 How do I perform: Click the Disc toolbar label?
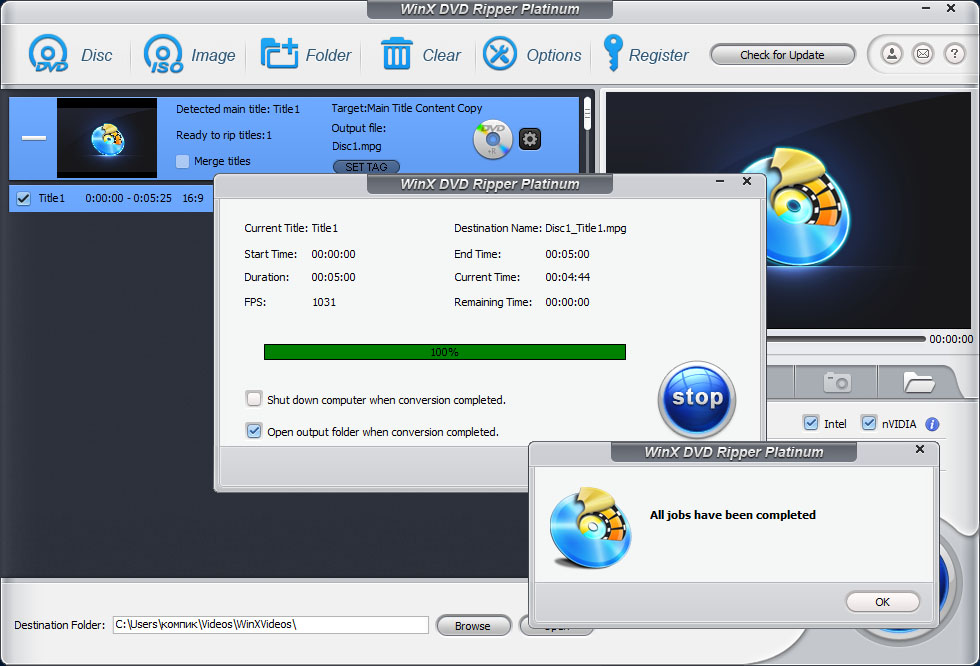(x=97, y=55)
